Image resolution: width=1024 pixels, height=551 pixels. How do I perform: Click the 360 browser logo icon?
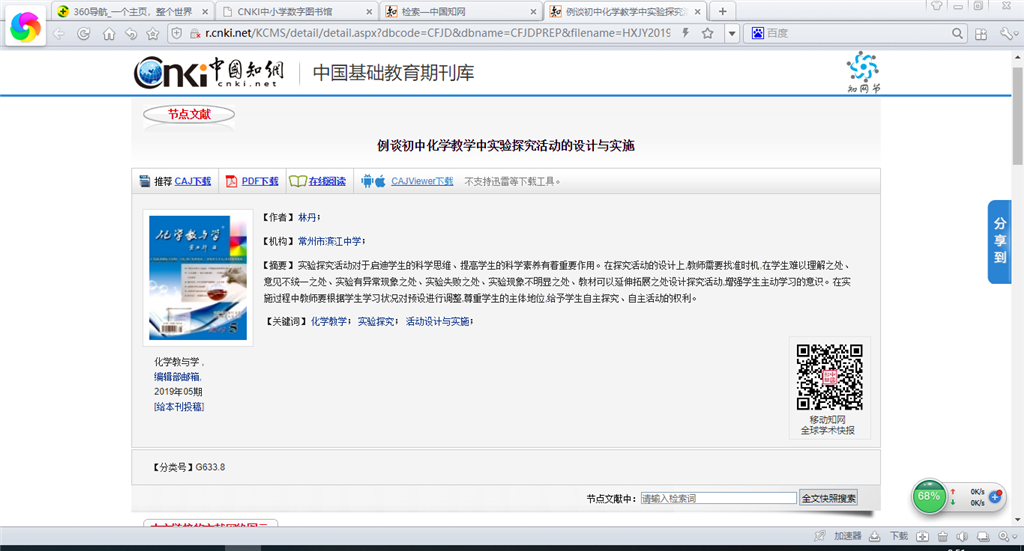25,27
